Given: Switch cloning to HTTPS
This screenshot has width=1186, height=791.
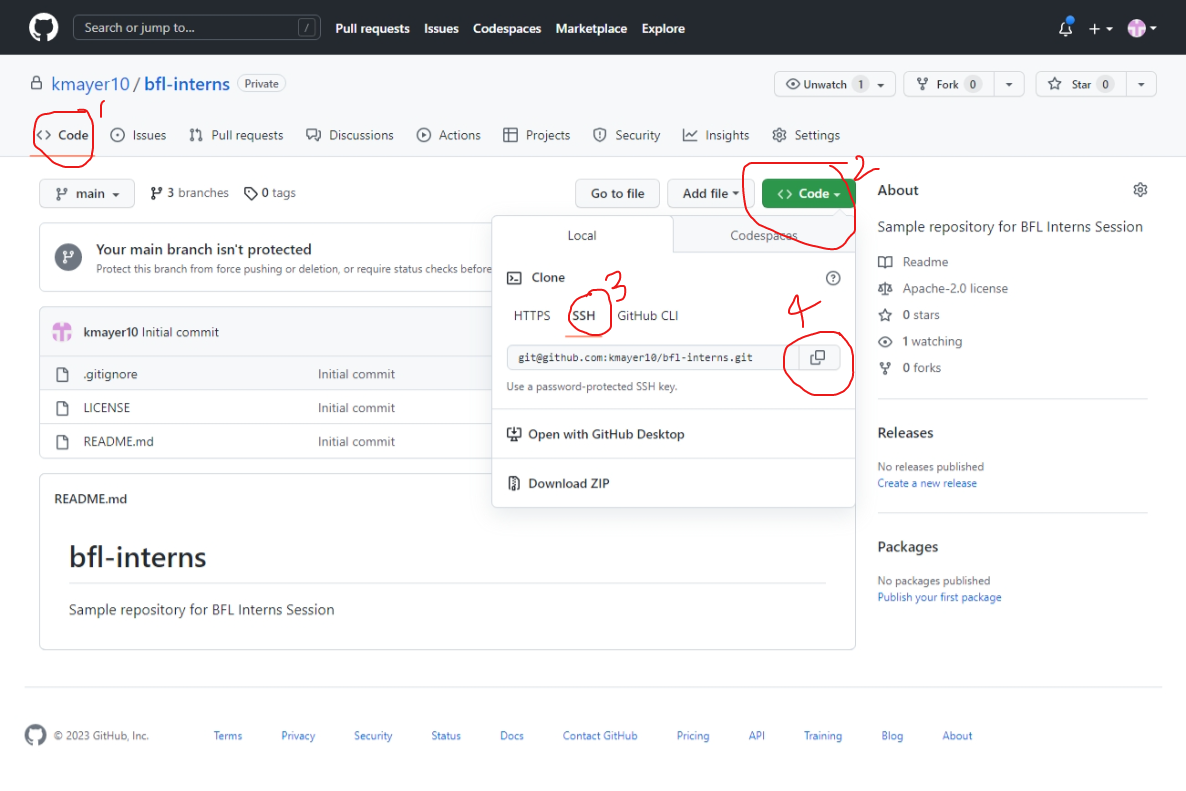Looking at the screenshot, I should click(x=531, y=314).
